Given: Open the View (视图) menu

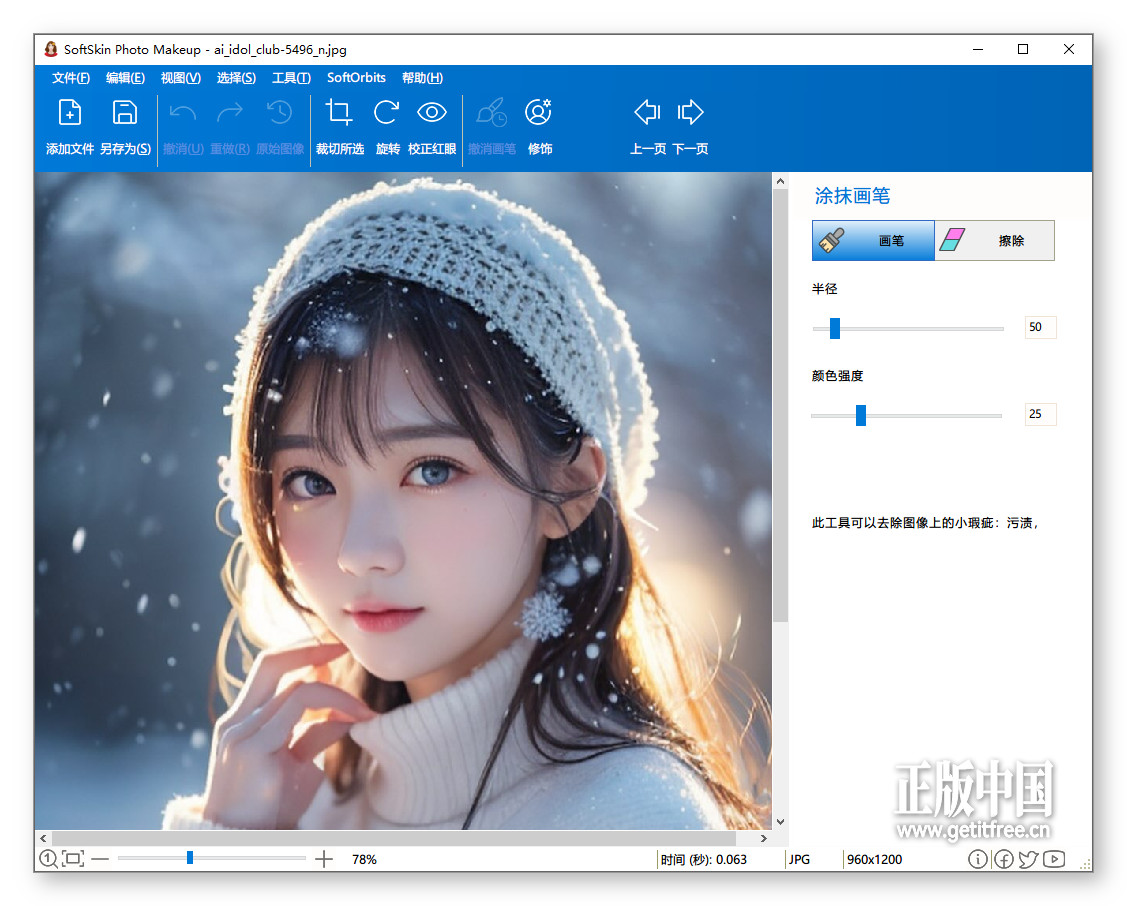Looking at the screenshot, I should (x=180, y=78).
